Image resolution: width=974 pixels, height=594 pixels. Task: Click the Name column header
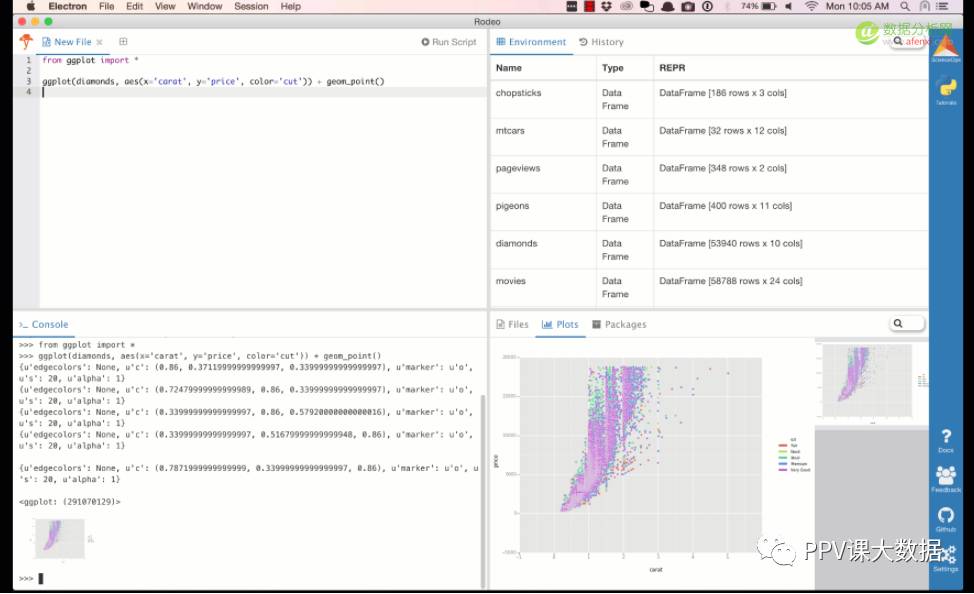pos(509,68)
